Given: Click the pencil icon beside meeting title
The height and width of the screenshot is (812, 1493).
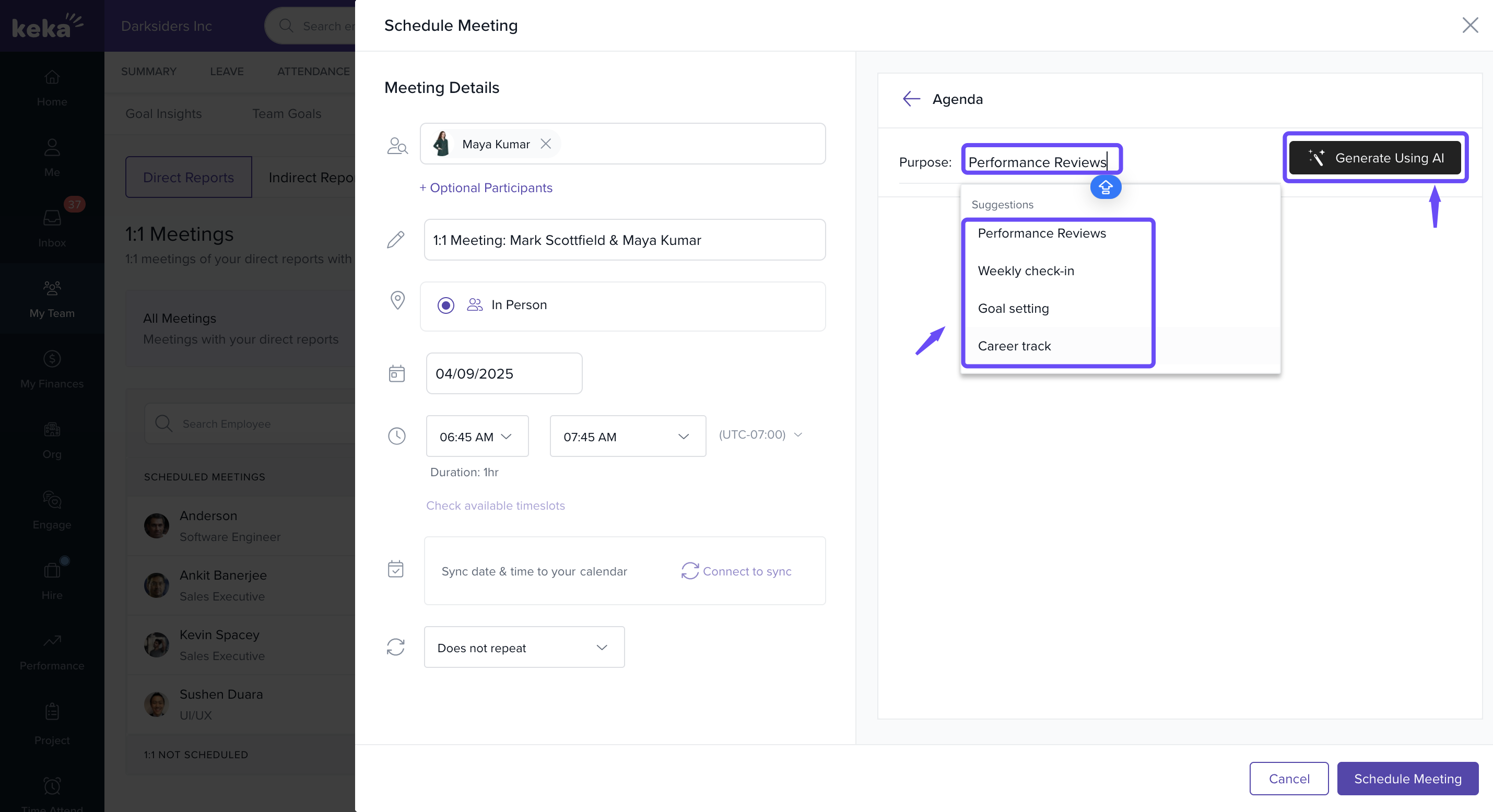Looking at the screenshot, I should pyautogui.click(x=396, y=240).
